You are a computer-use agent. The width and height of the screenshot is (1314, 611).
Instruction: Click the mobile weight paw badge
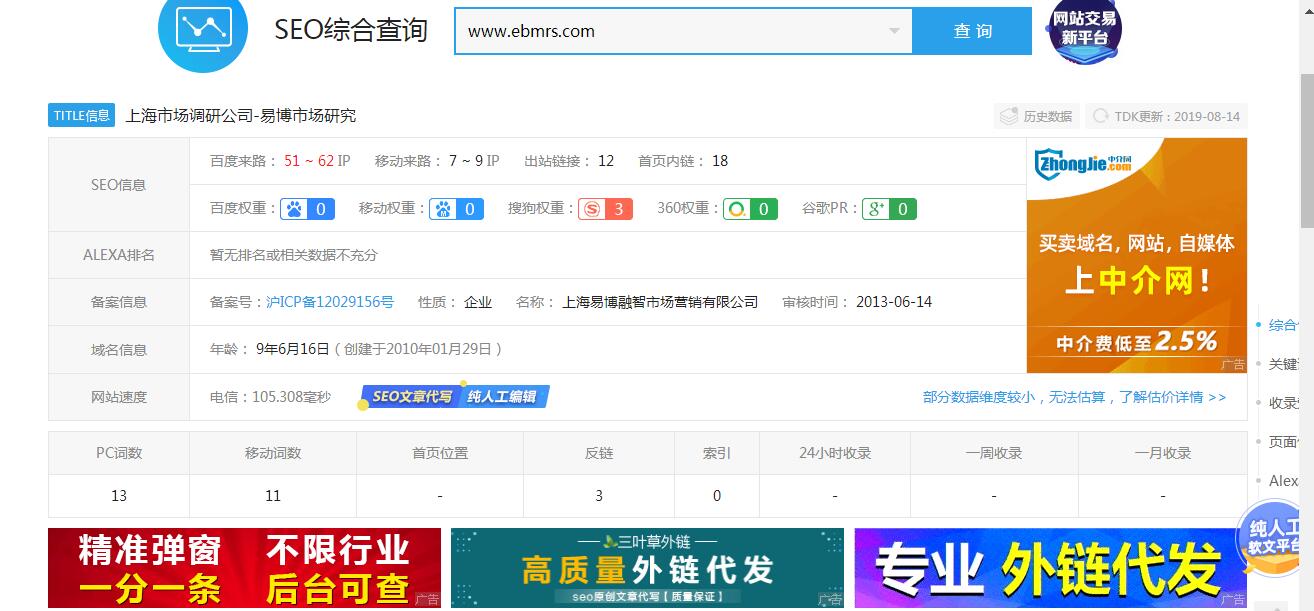[x=456, y=209]
